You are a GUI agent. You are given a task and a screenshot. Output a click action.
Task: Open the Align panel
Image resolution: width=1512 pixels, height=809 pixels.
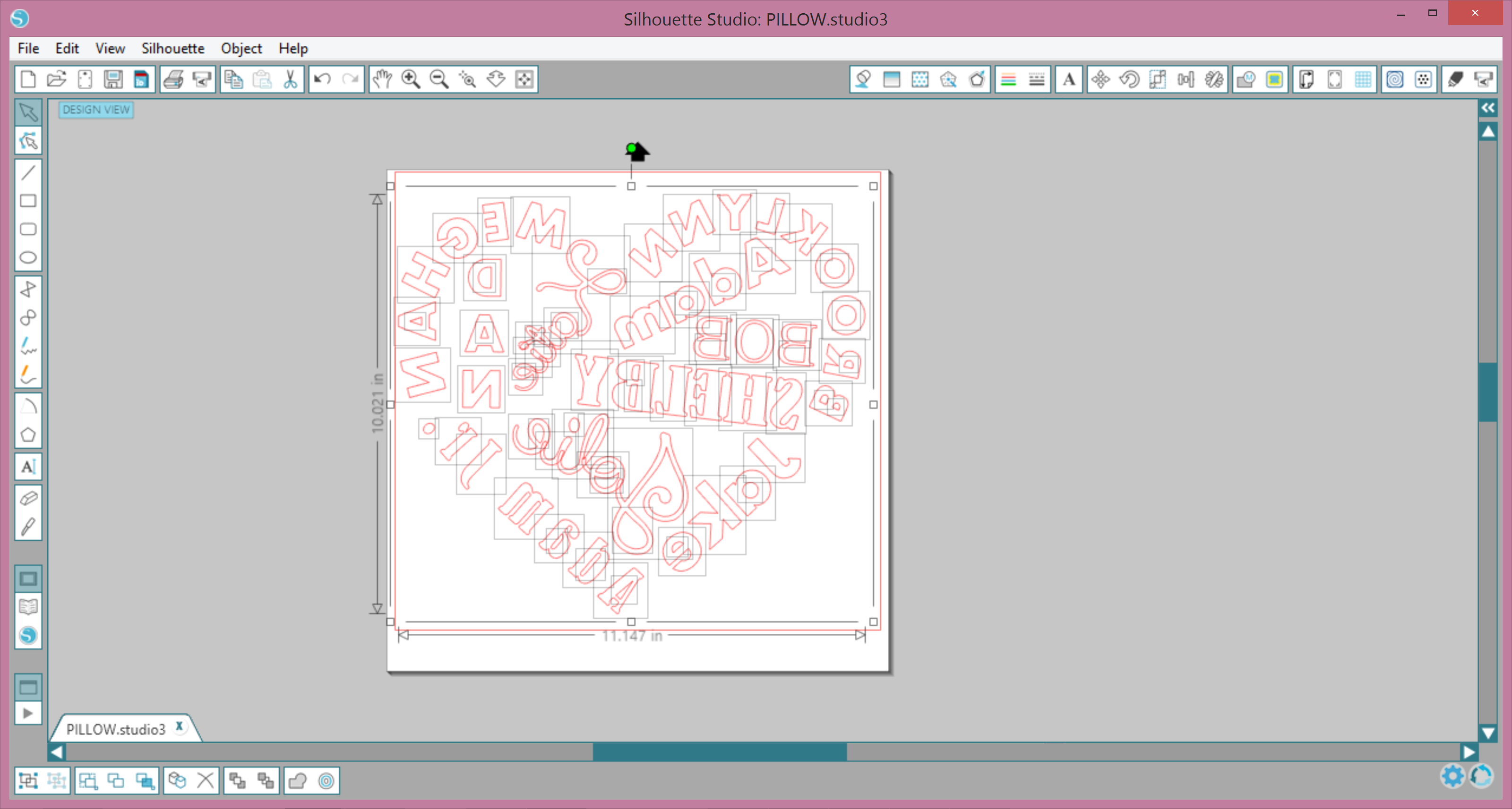pyautogui.click(x=1186, y=79)
